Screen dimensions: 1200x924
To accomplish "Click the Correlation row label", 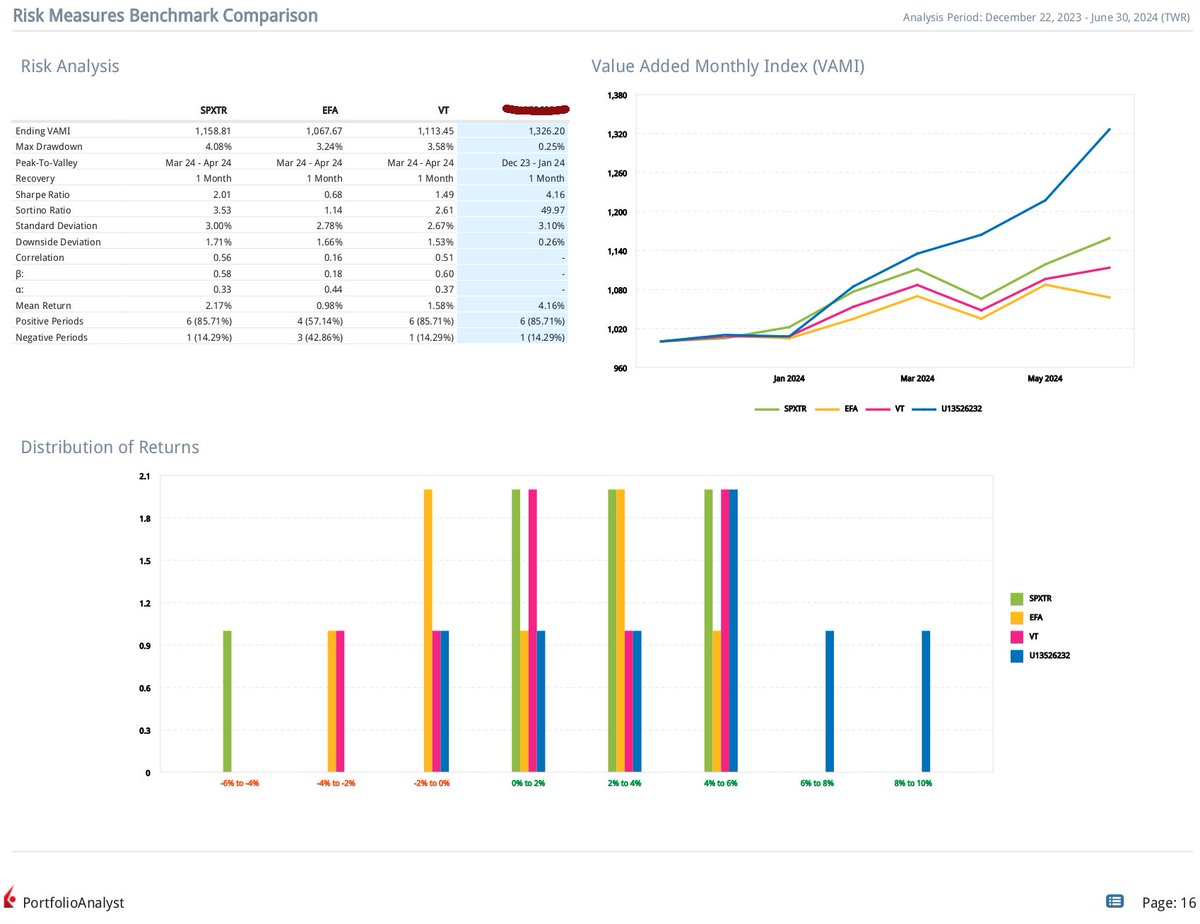I will coord(40,258).
